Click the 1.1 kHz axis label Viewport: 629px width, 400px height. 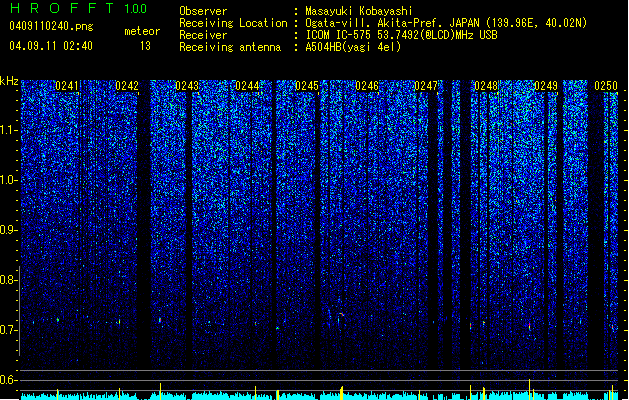click(x=9, y=130)
